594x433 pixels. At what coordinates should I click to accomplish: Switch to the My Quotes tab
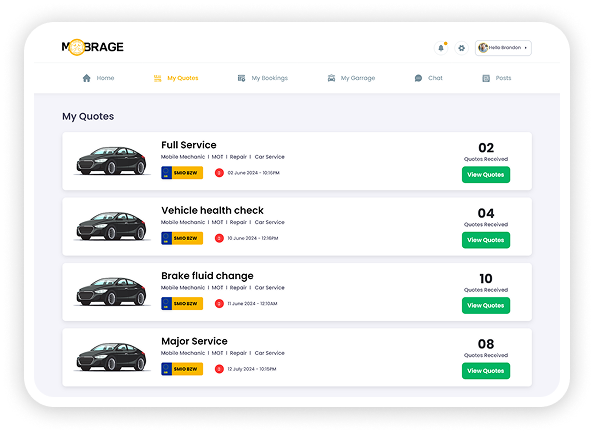point(176,78)
